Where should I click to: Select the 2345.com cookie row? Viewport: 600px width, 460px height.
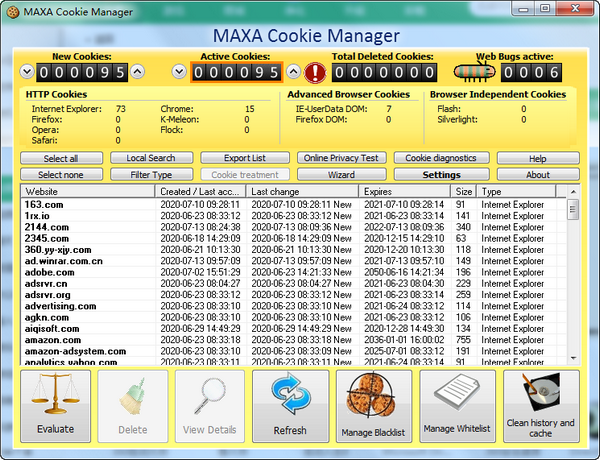[293, 238]
